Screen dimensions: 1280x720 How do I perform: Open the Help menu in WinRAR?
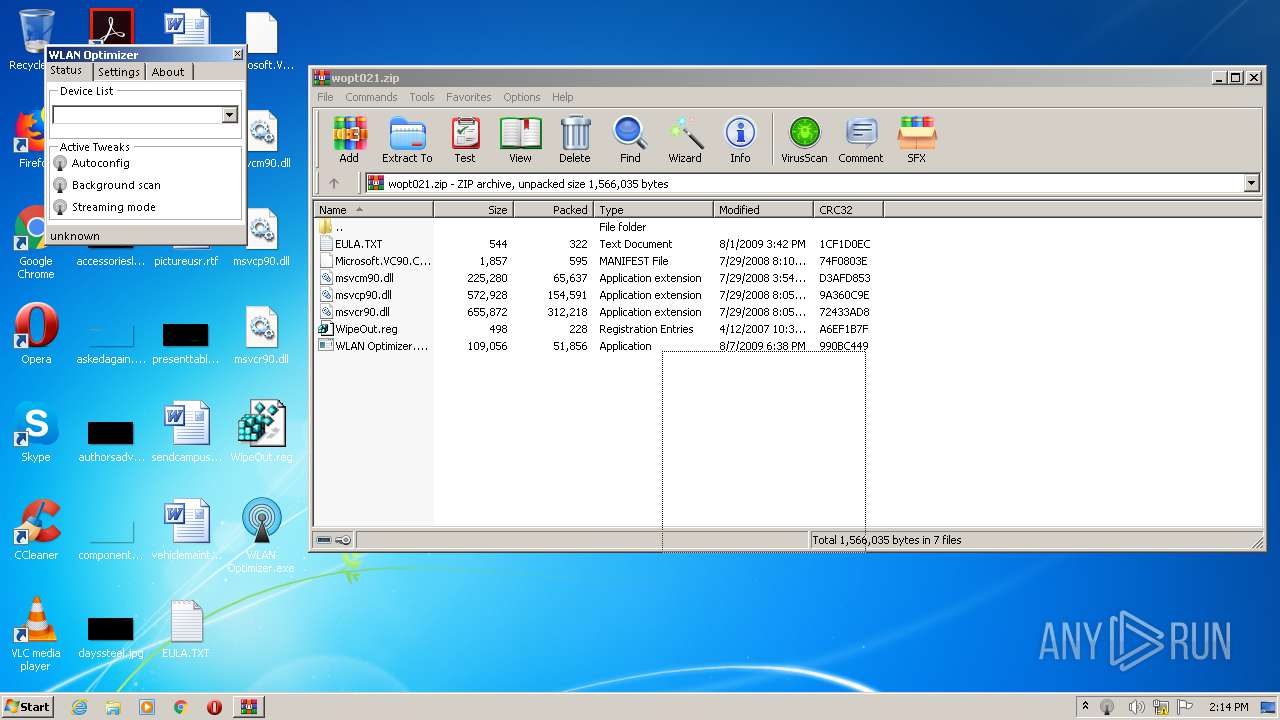pos(563,97)
